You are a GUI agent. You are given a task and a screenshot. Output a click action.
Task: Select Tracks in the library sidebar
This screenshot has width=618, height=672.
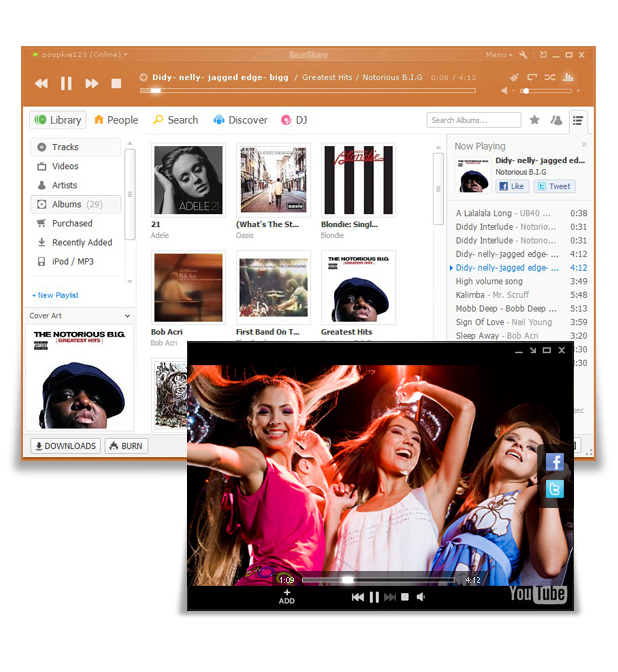tap(75, 147)
